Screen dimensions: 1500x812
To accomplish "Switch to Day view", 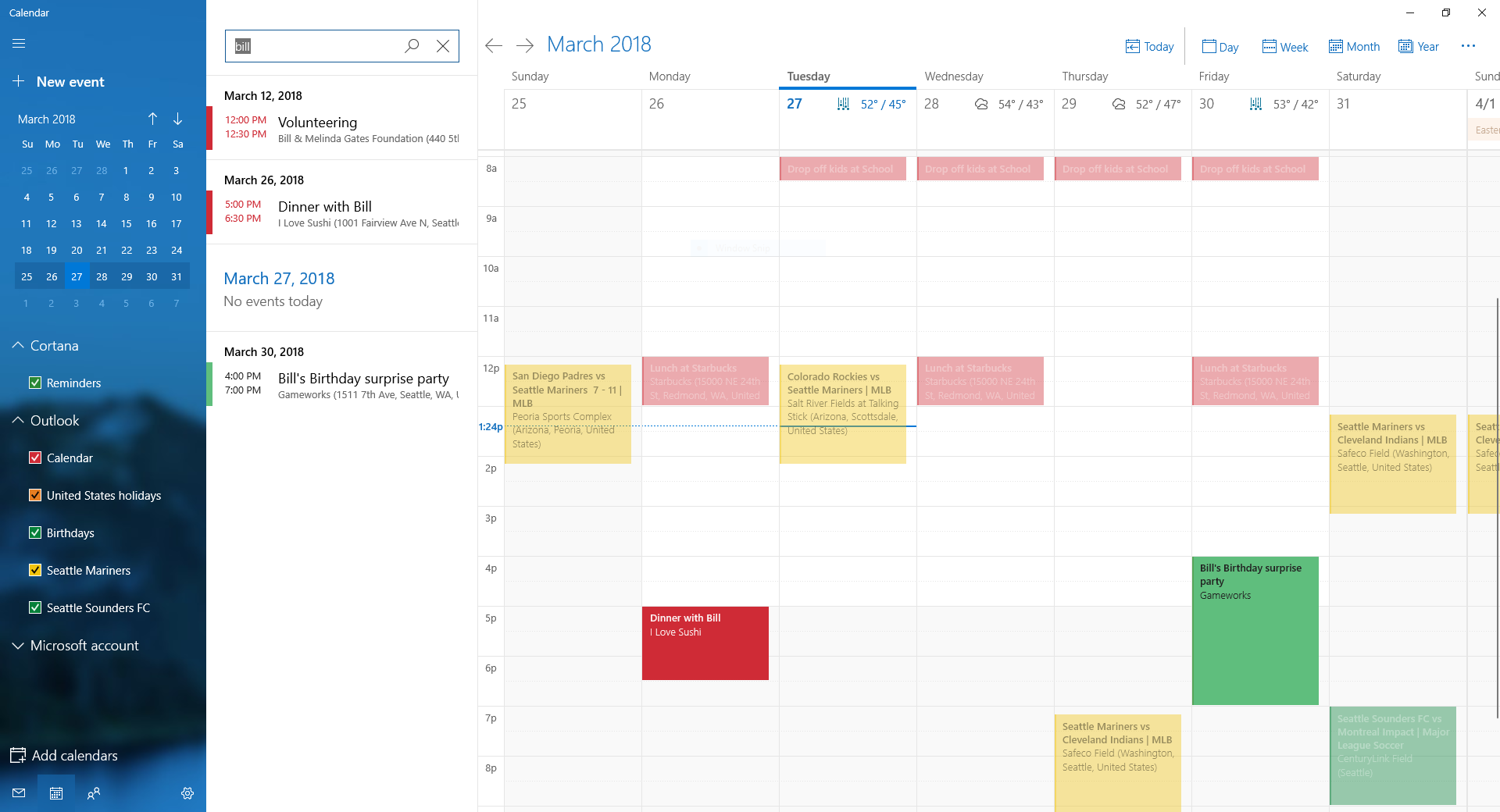I will 1220,47.
